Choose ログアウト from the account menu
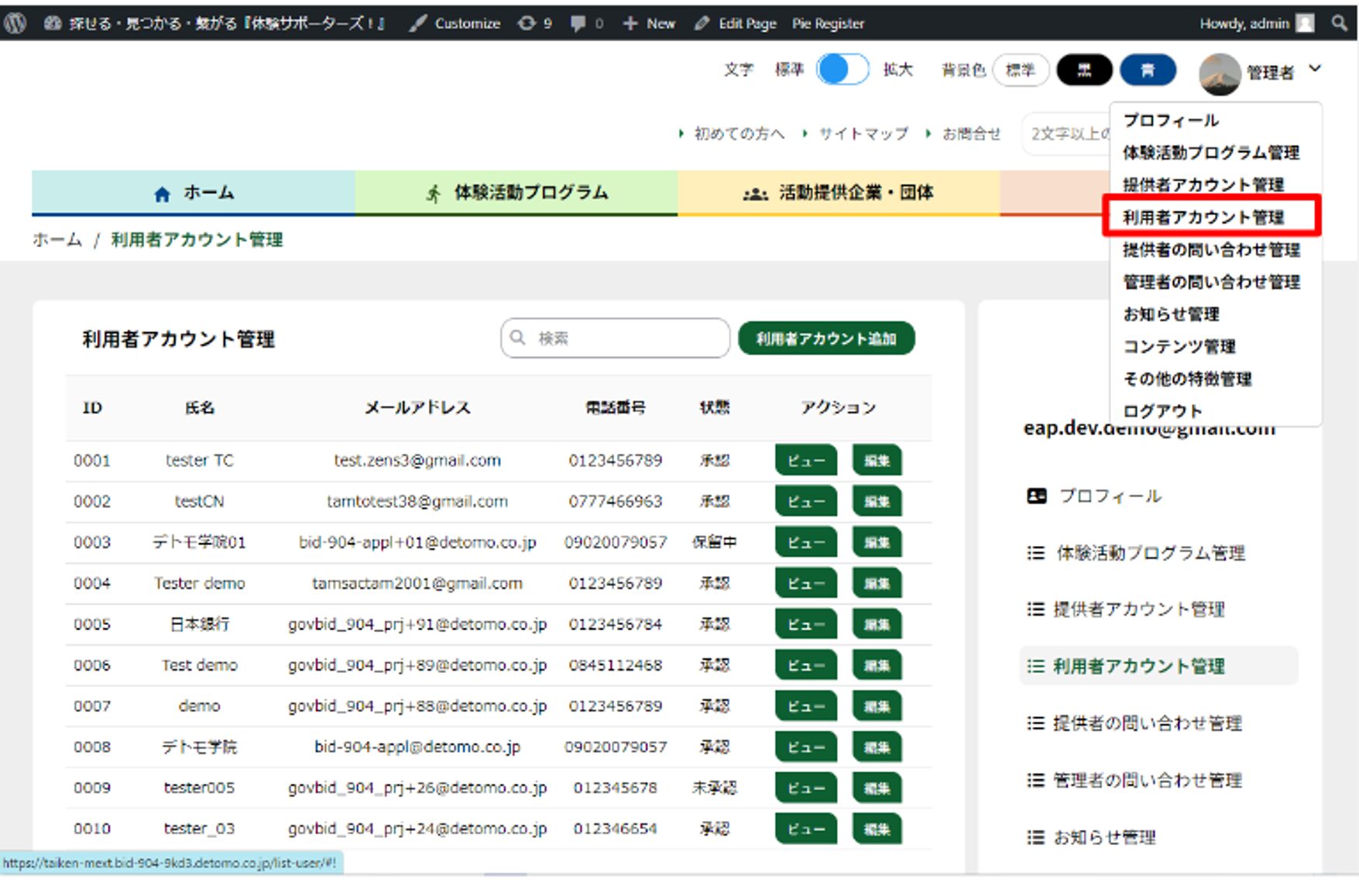1359x896 pixels. (x=1162, y=411)
